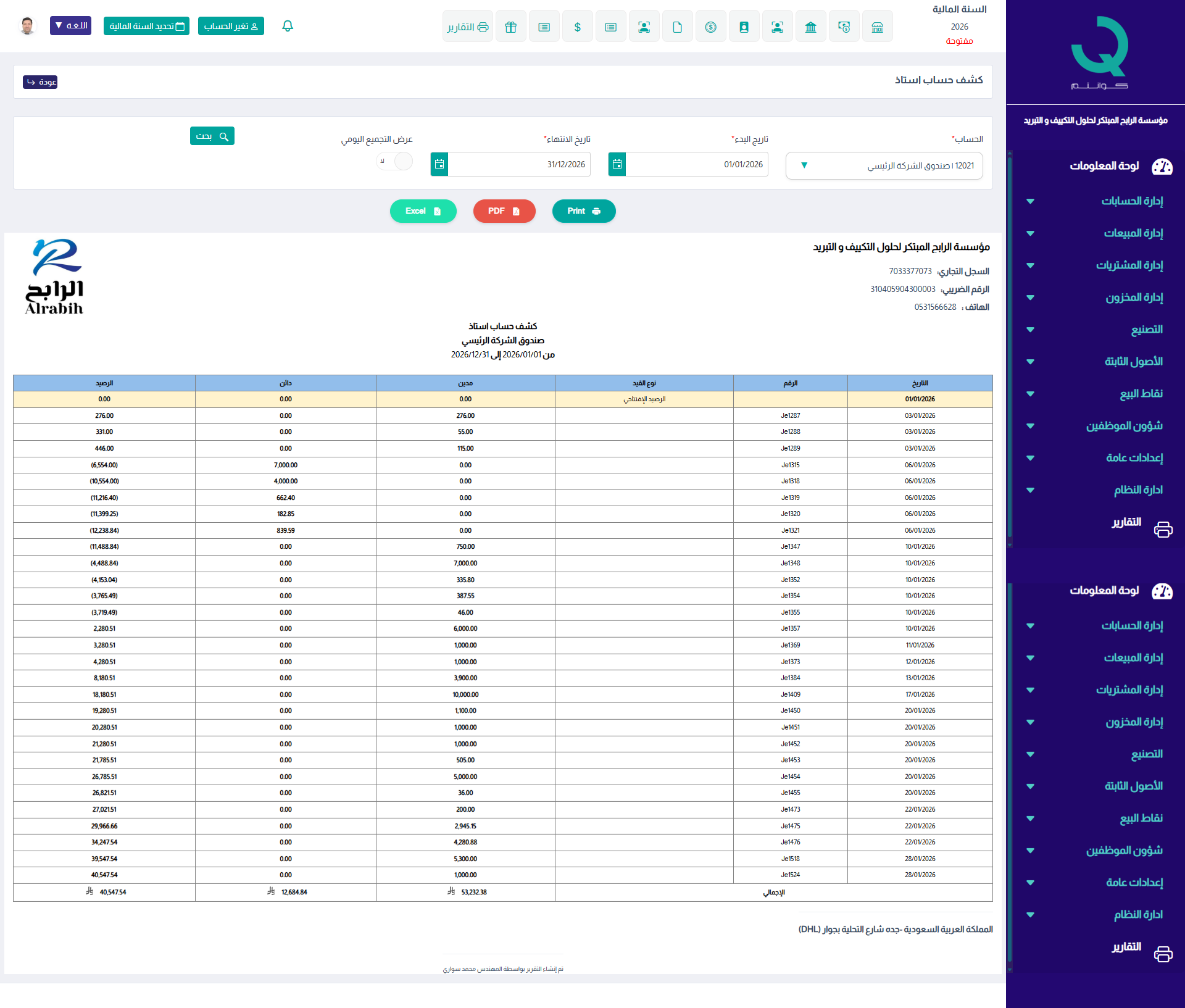Click the dollar sign icon

point(577,27)
